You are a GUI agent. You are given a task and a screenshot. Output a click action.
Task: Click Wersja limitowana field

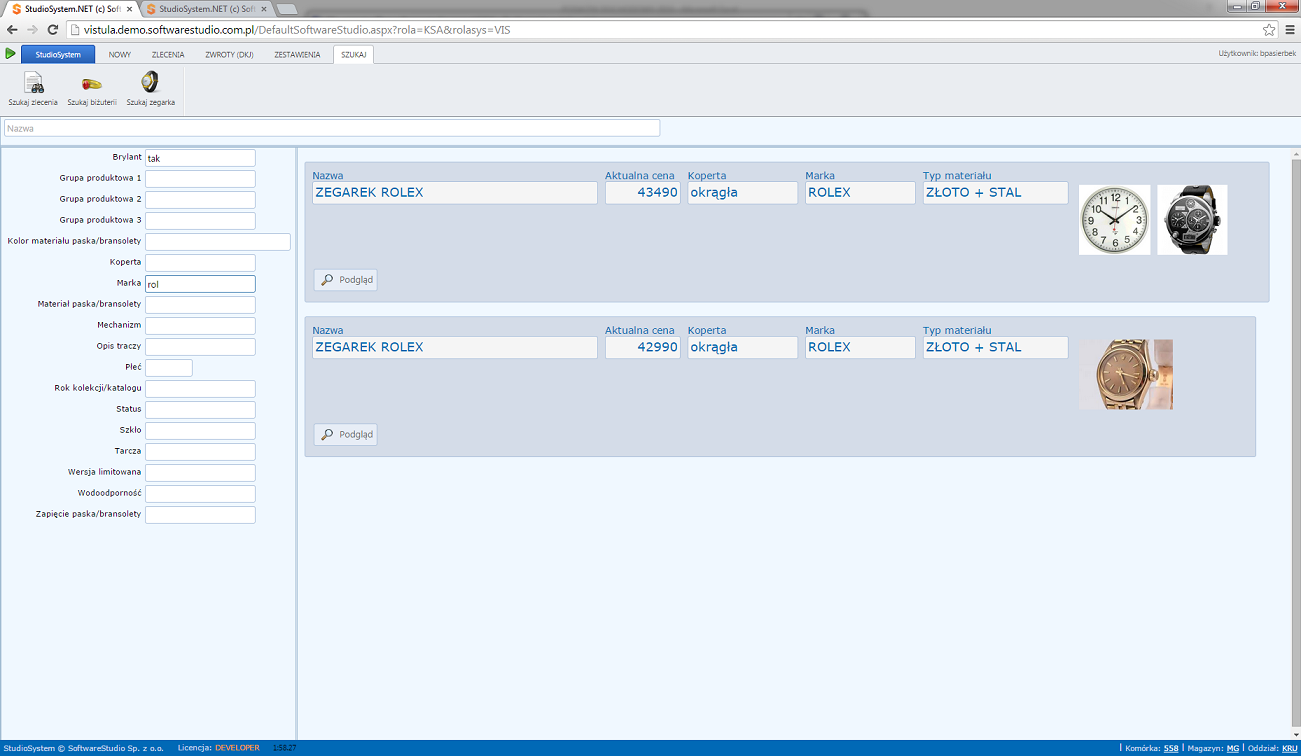pos(200,473)
